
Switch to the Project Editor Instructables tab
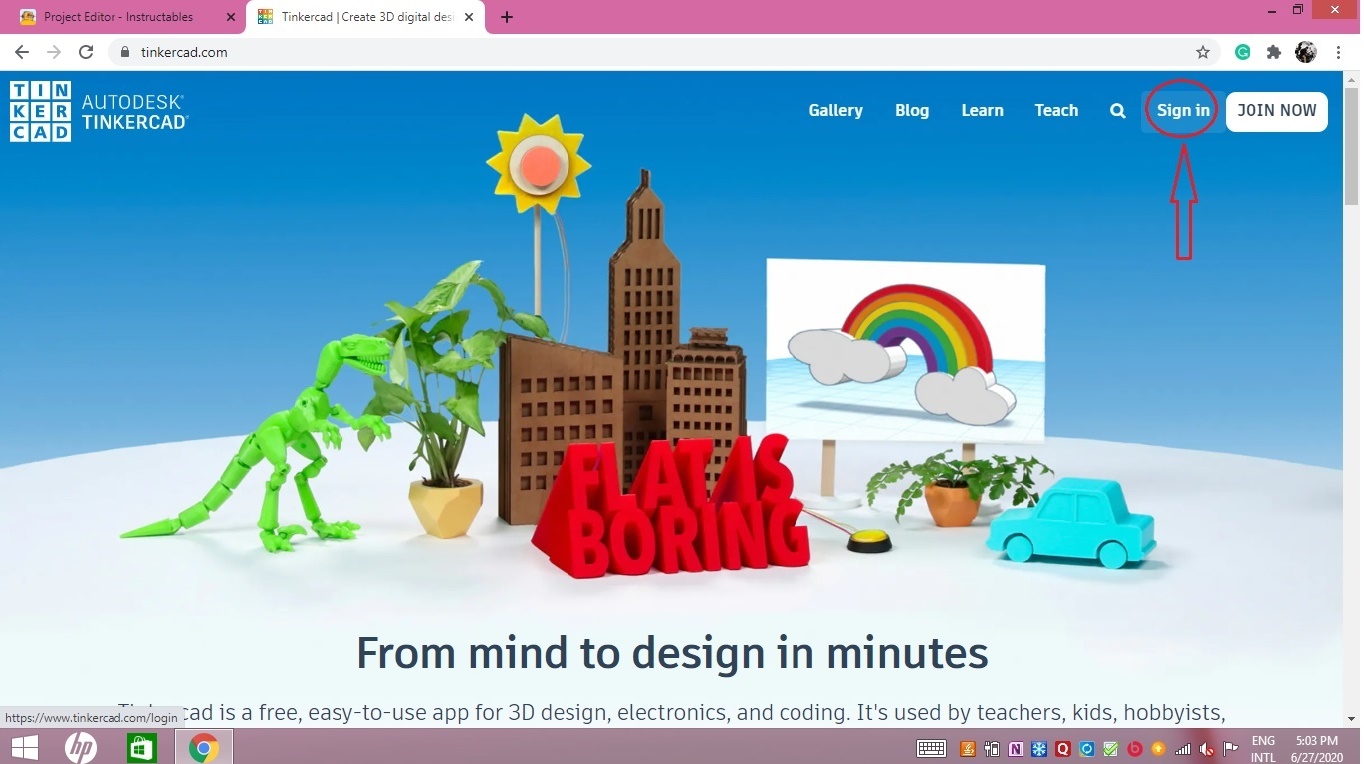click(x=120, y=16)
